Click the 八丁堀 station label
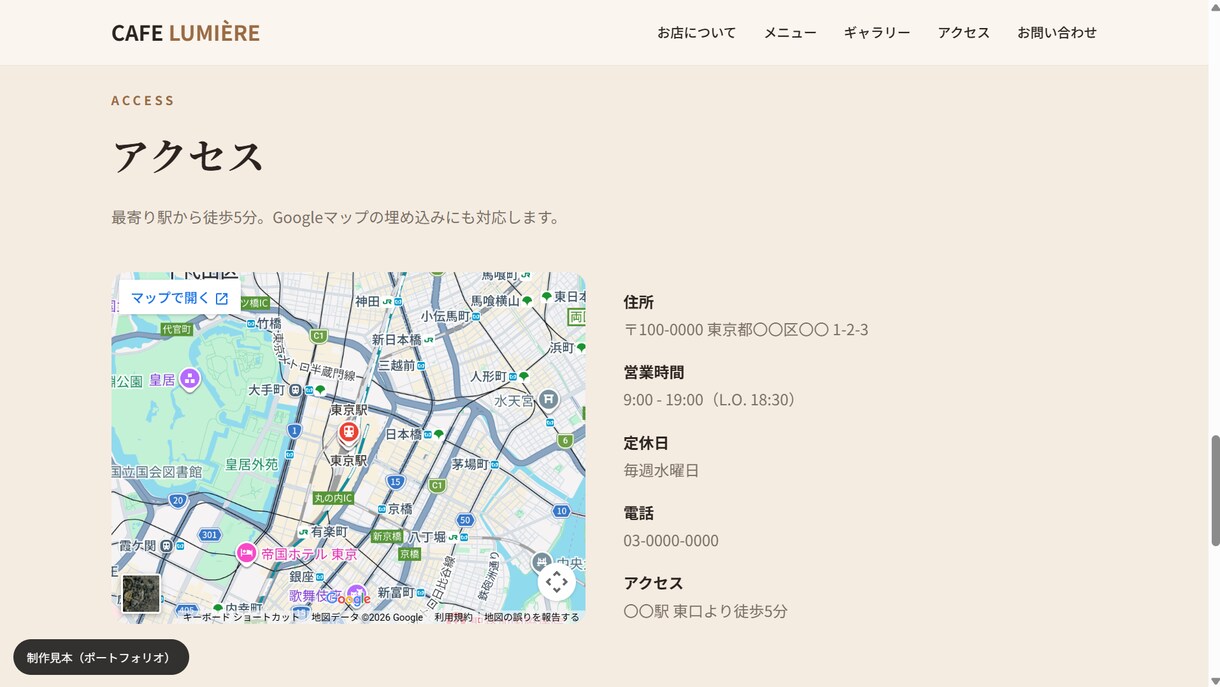 coord(427,537)
